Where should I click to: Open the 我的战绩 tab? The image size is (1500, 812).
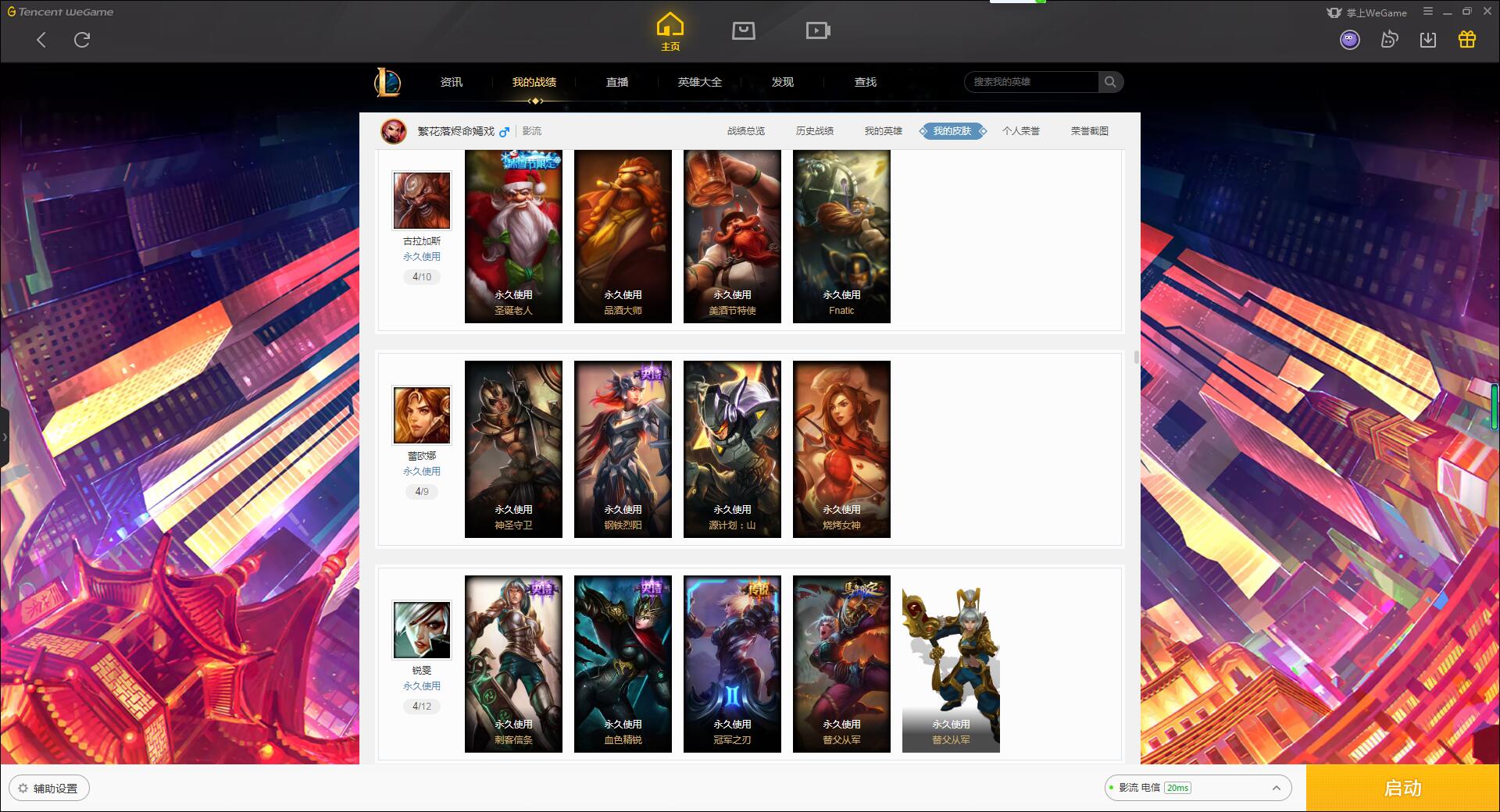tap(534, 82)
